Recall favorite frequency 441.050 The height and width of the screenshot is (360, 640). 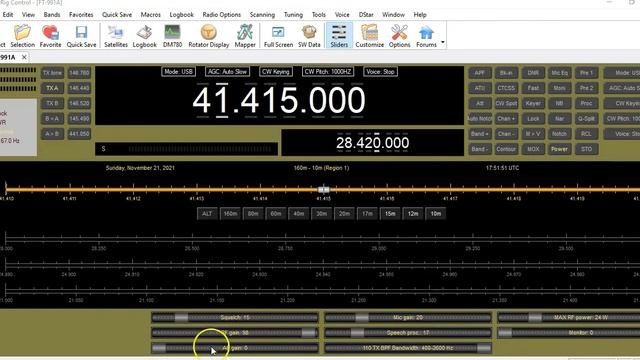point(79,134)
